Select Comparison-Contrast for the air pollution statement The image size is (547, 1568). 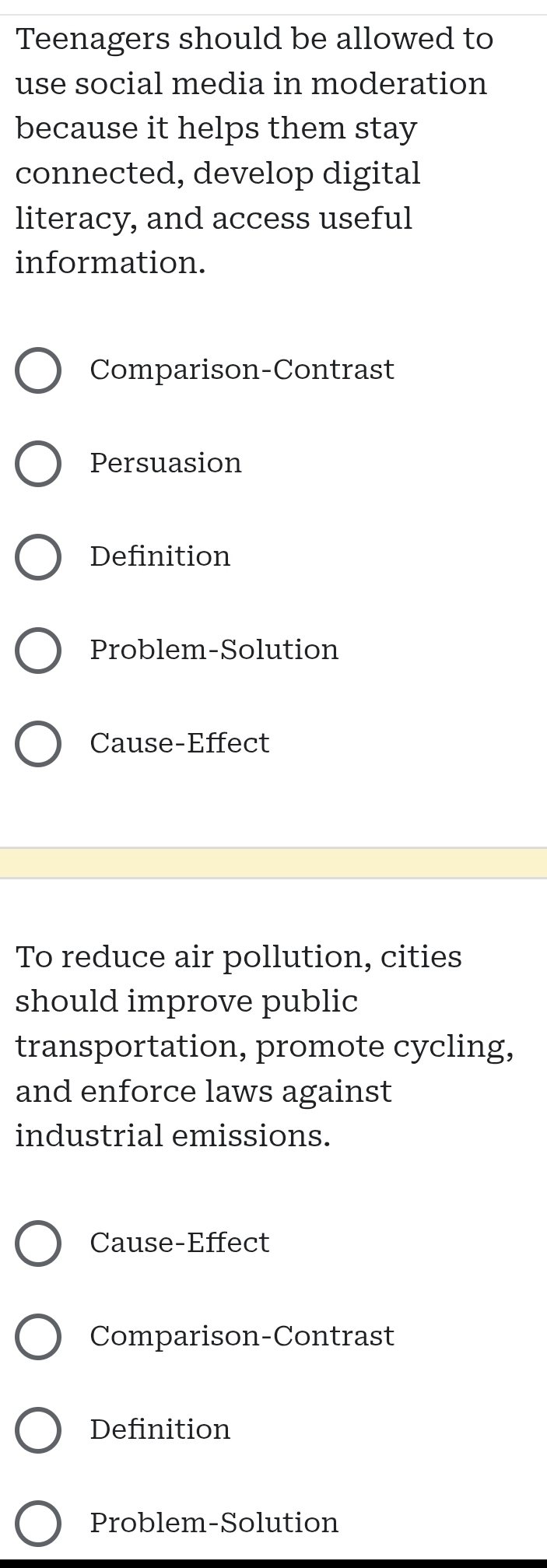[x=38, y=1337]
